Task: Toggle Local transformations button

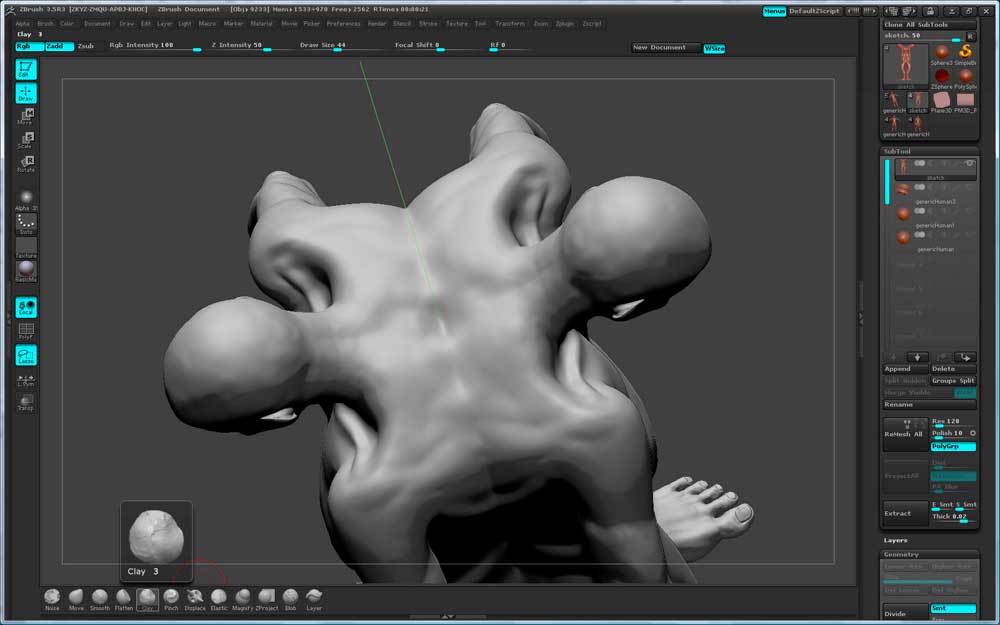Action: [x=26, y=307]
